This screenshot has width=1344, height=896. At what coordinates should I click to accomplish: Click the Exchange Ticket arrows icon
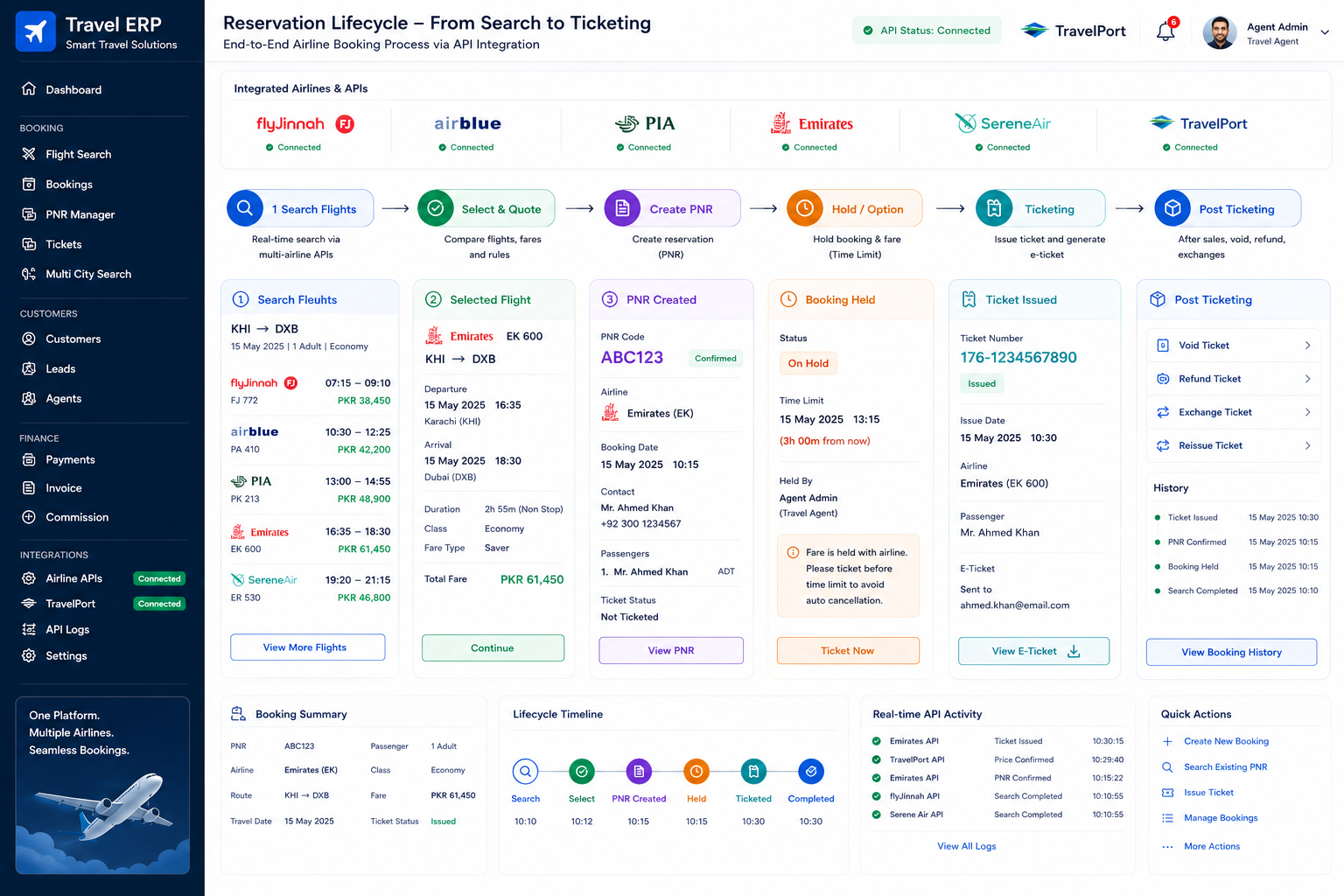point(1163,412)
